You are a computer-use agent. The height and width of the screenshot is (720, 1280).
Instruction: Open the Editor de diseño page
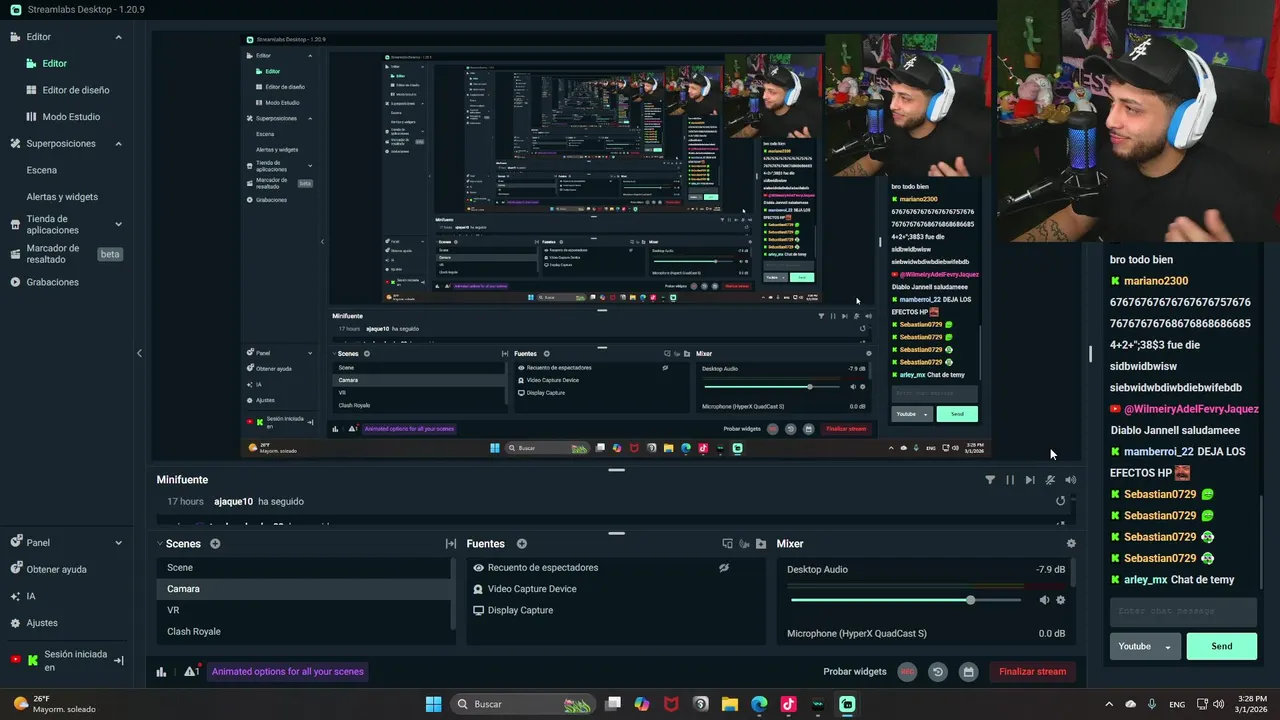coord(75,90)
